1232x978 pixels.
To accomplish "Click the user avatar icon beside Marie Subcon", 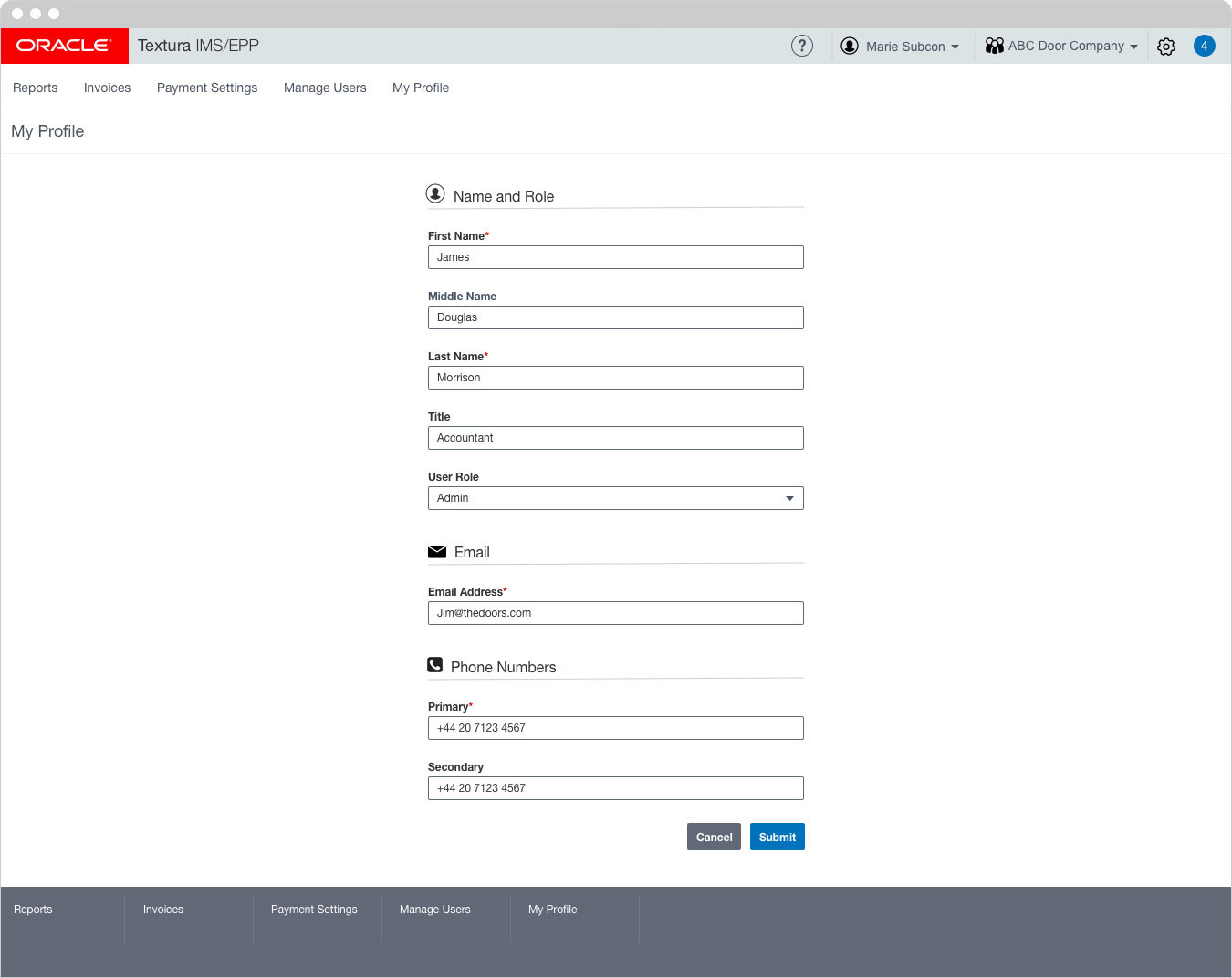I will coord(849,46).
